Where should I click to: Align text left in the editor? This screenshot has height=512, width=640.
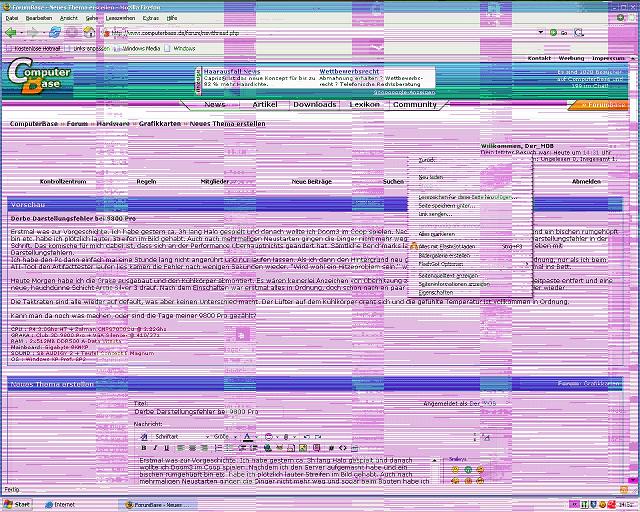181,448
